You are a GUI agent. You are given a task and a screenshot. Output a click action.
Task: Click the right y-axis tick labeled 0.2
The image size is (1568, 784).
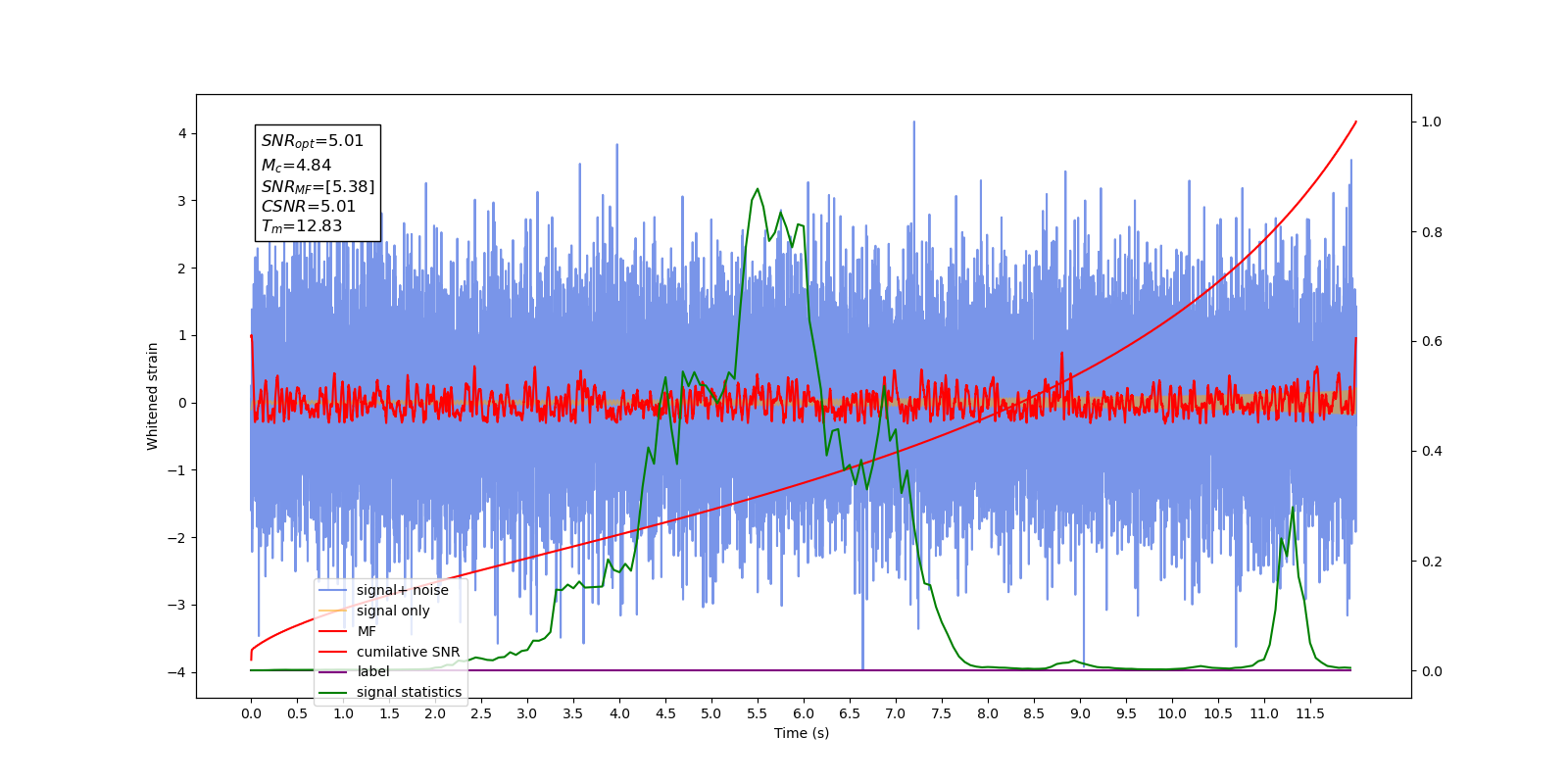[1432, 562]
